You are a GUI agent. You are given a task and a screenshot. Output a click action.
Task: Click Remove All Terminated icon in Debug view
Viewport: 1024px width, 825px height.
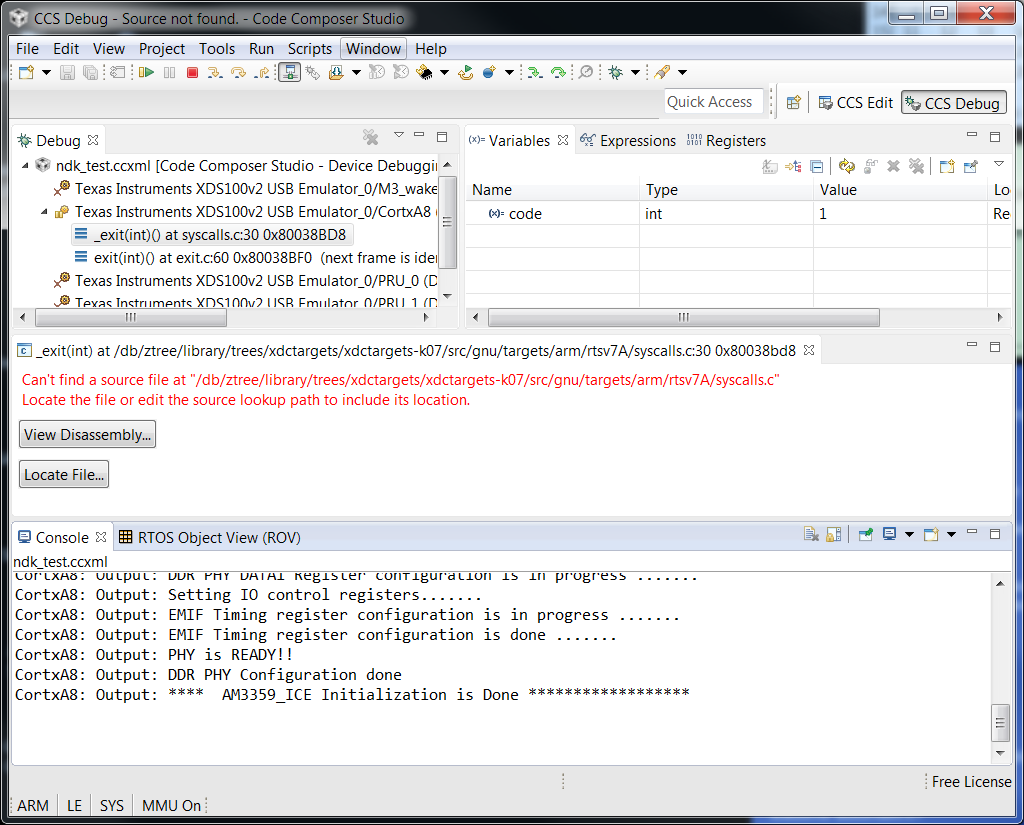(370, 137)
